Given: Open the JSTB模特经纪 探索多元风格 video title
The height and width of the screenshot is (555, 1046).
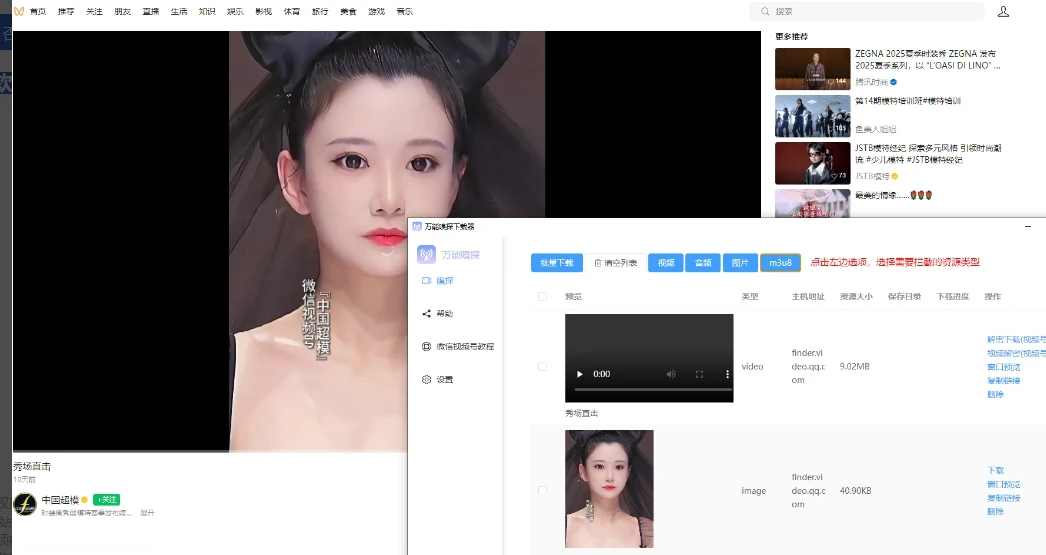Looking at the screenshot, I should tap(928, 153).
